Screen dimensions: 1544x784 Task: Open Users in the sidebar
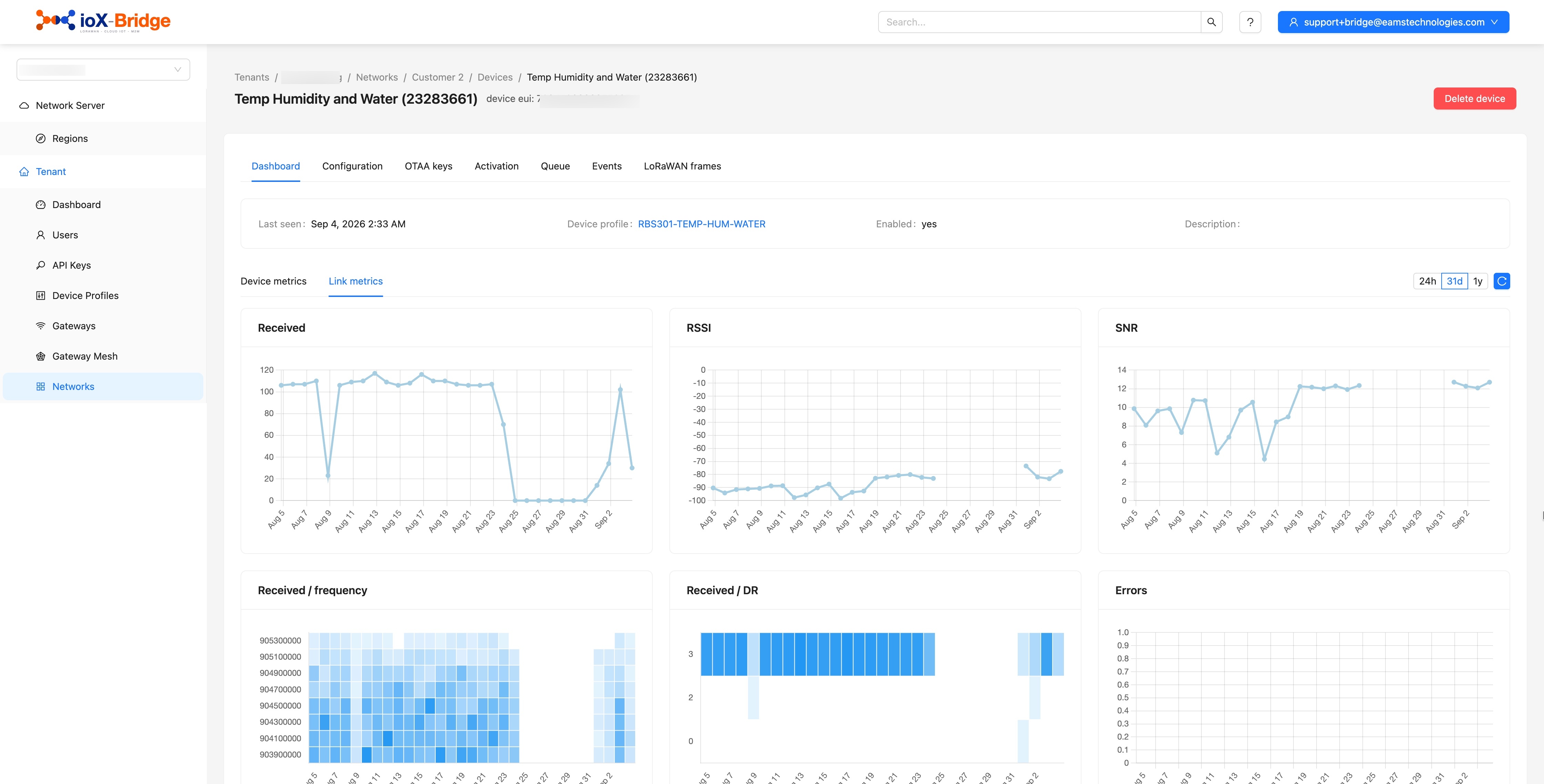[x=103, y=235]
